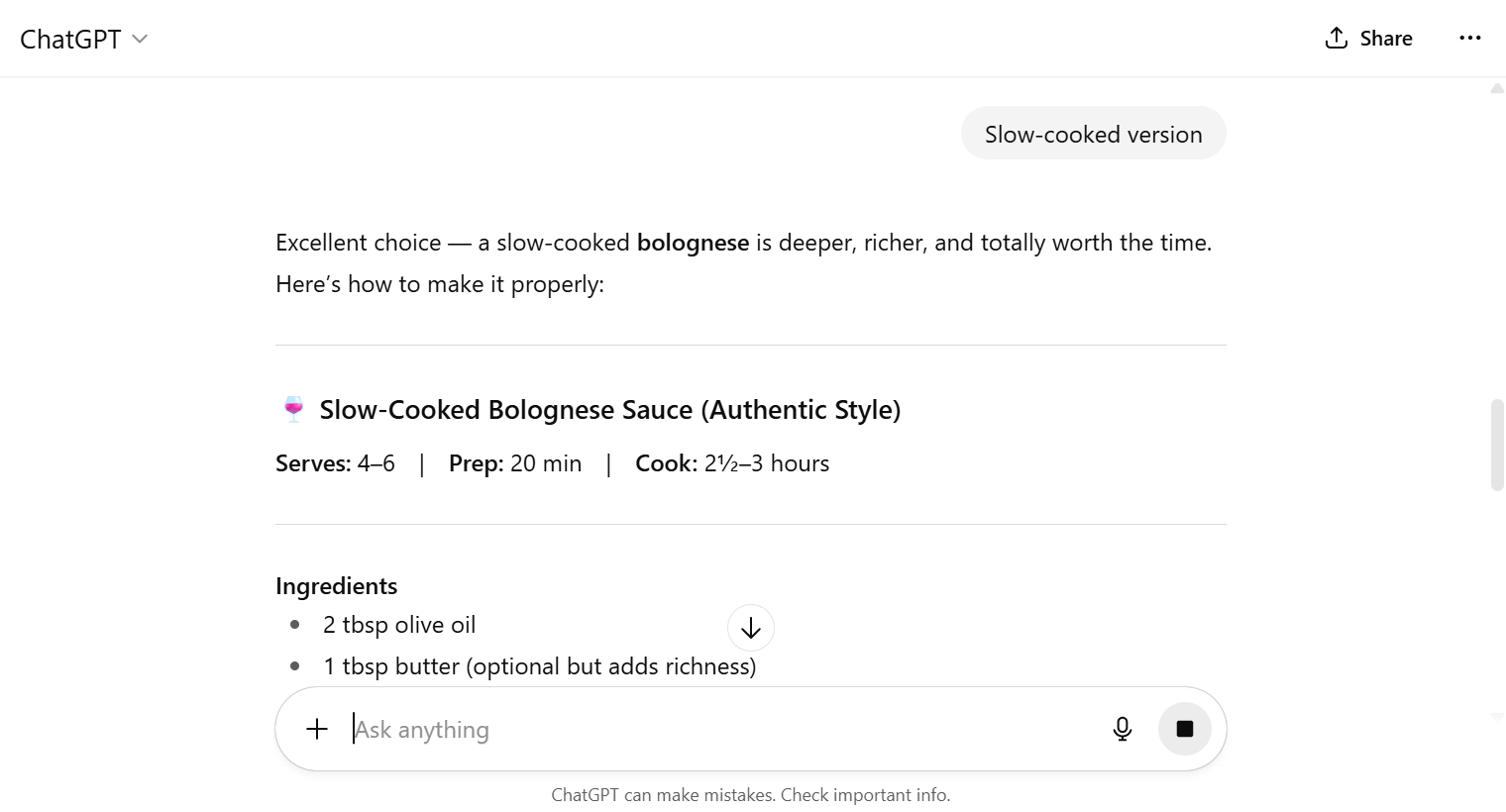Select the Slow-cooked version message bubble
The image size is (1506, 812).
click(x=1093, y=133)
